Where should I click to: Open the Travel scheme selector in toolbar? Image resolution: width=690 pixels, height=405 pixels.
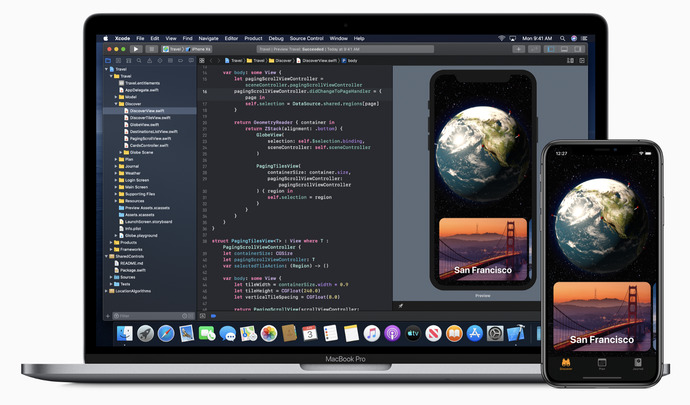(x=172, y=49)
